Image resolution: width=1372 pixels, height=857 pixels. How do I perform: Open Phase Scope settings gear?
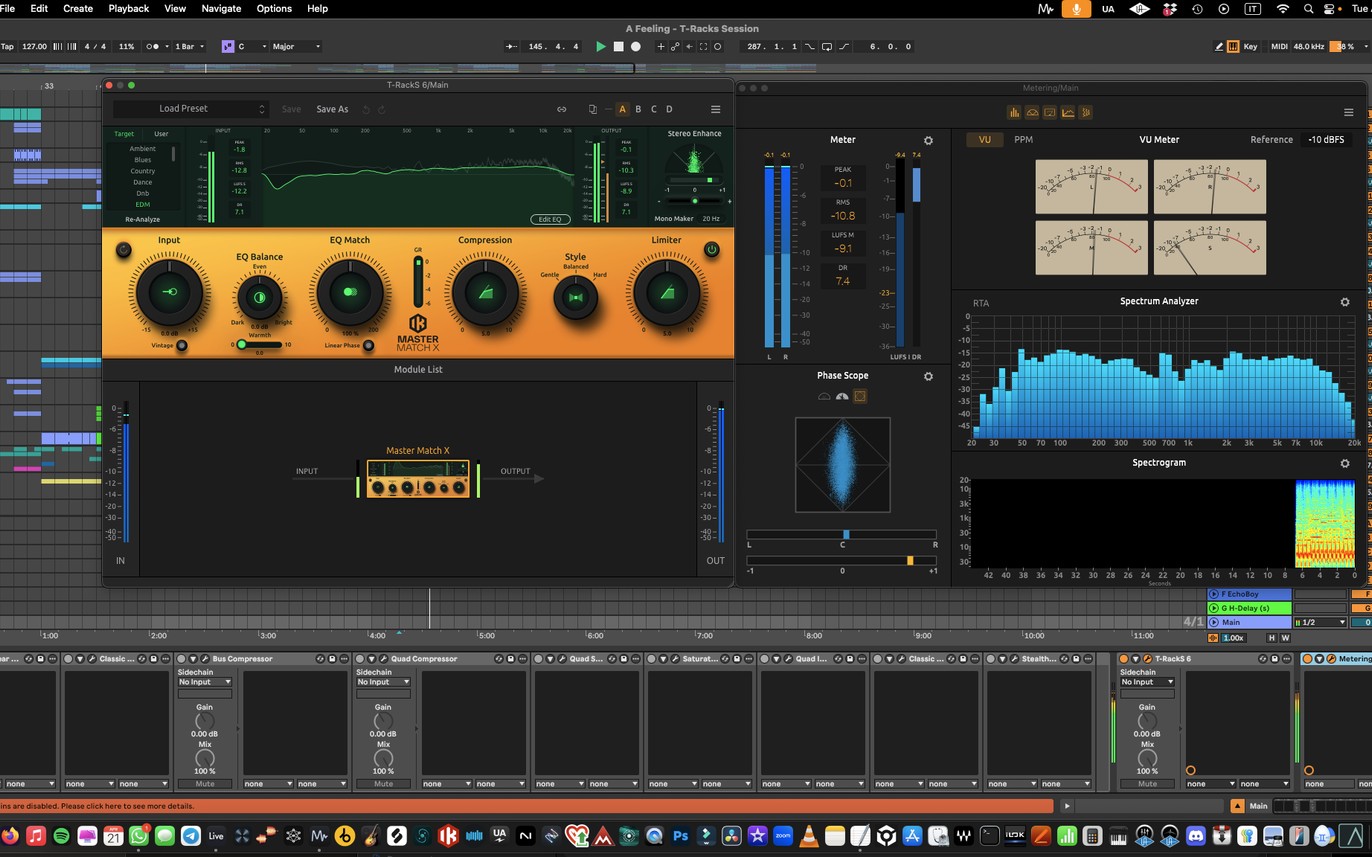pyautogui.click(x=928, y=376)
